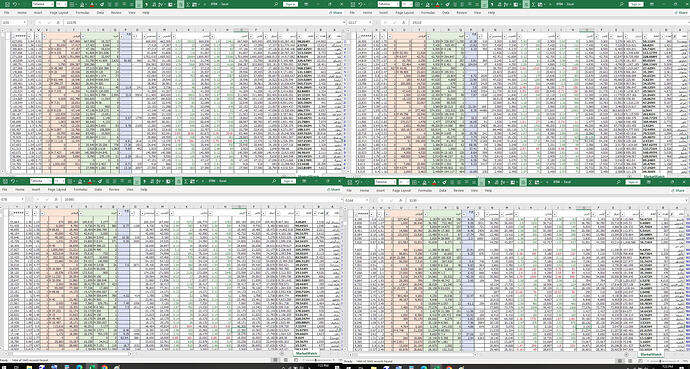Save workbook in top-left Excel window
Screen dimensions: 690x369
tap(7, 4)
